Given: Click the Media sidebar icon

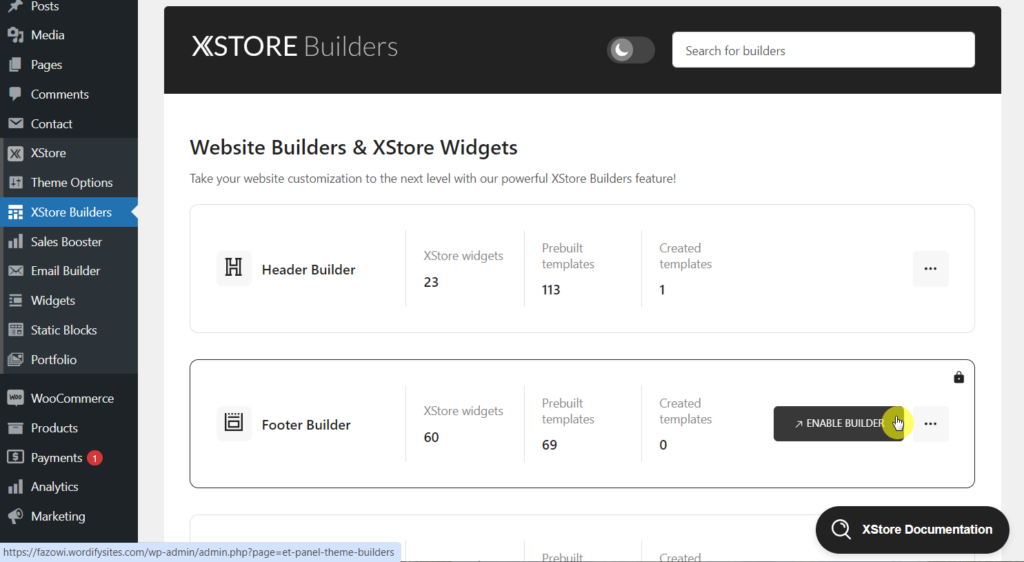Looking at the screenshot, I should click(15, 35).
